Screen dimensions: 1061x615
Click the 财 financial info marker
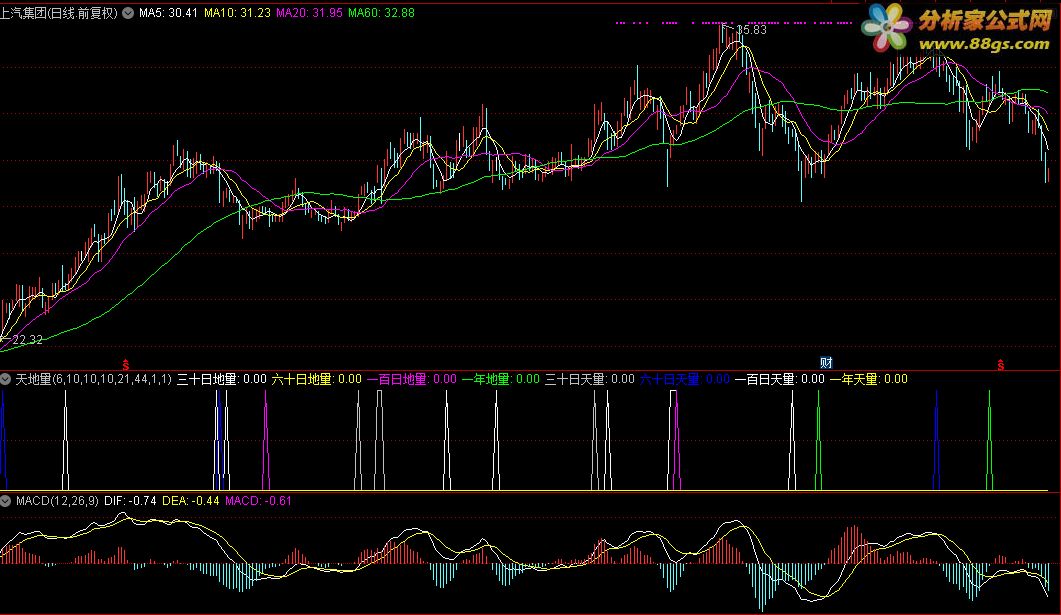(826, 363)
